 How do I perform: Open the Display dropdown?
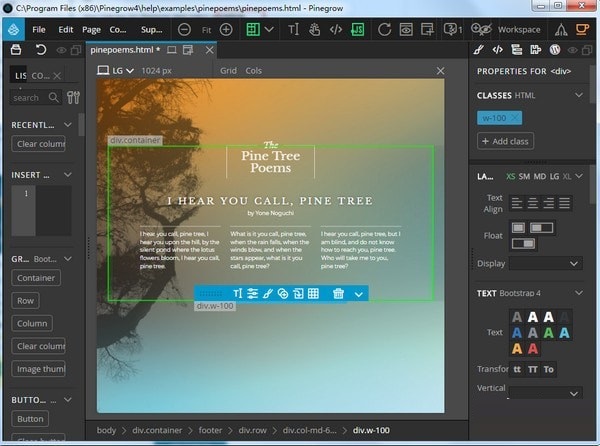click(x=546, y=264)
